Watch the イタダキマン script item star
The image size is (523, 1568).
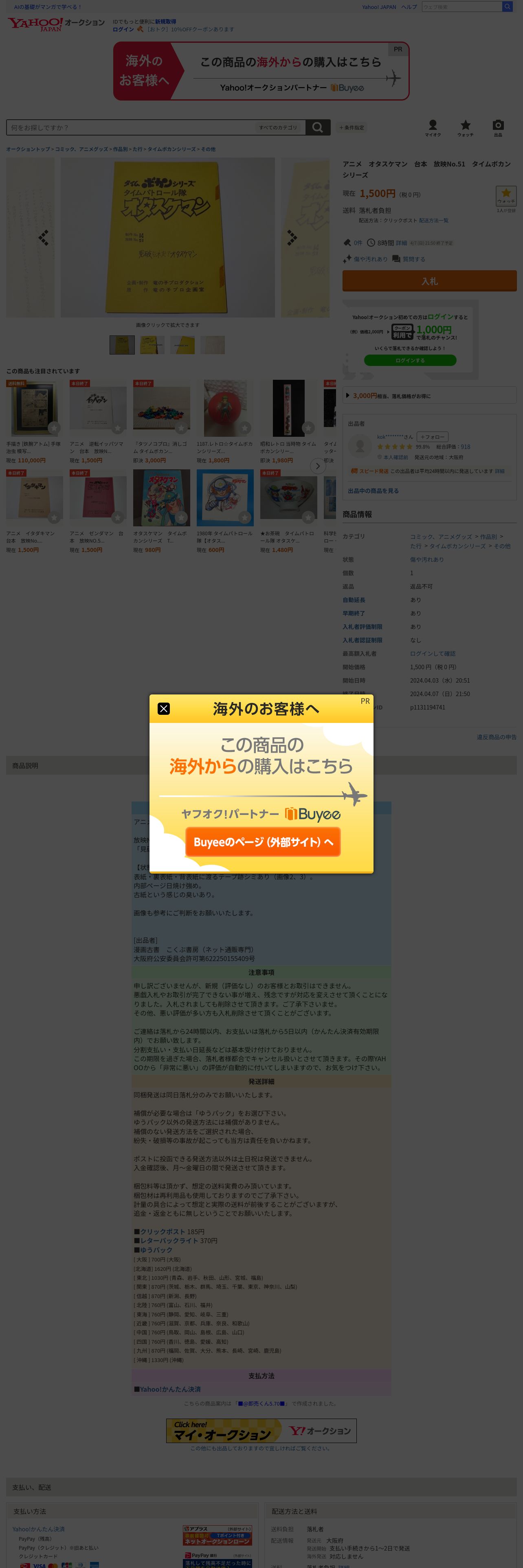point(54,517)
